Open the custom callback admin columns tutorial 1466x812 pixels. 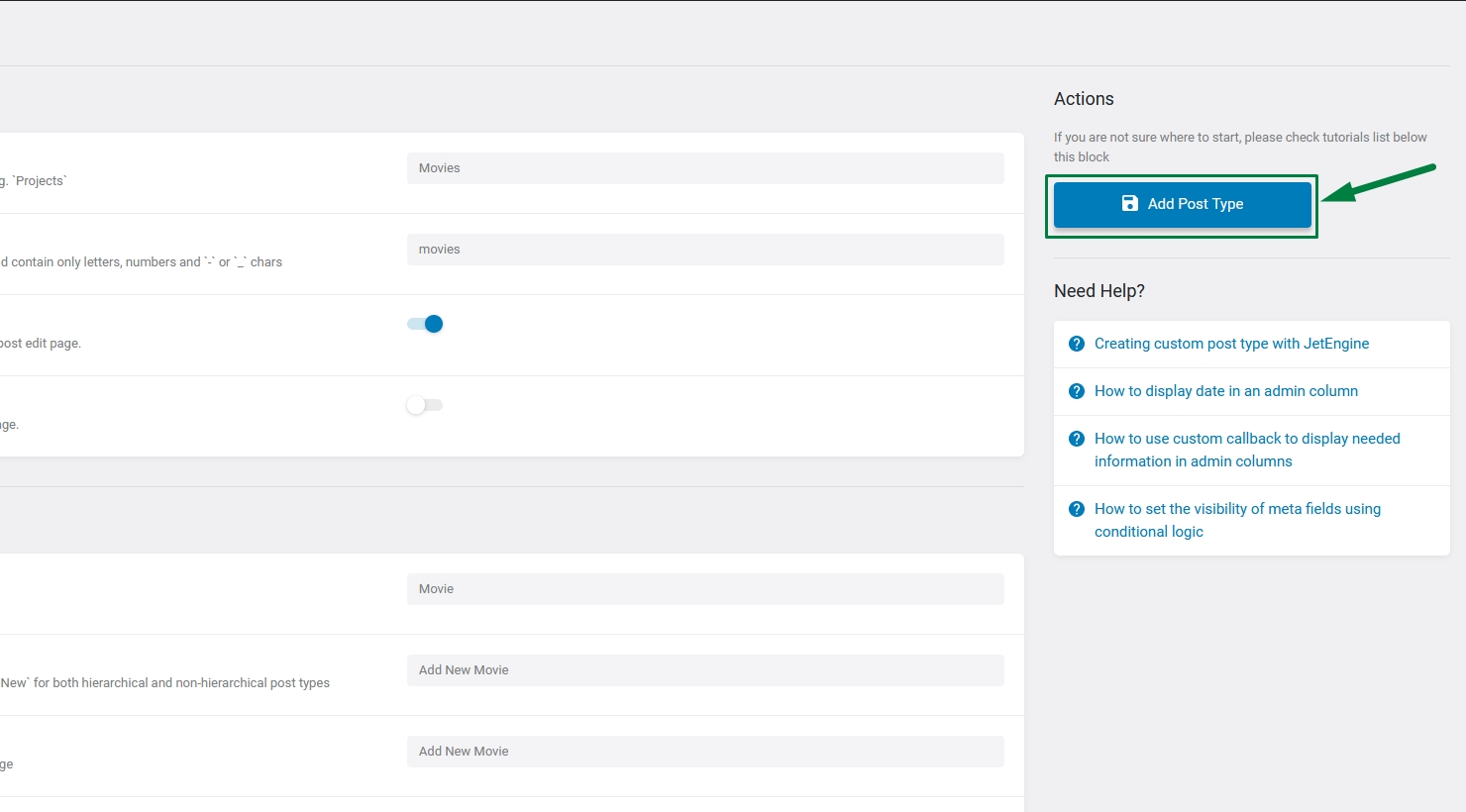[1247, 450]
